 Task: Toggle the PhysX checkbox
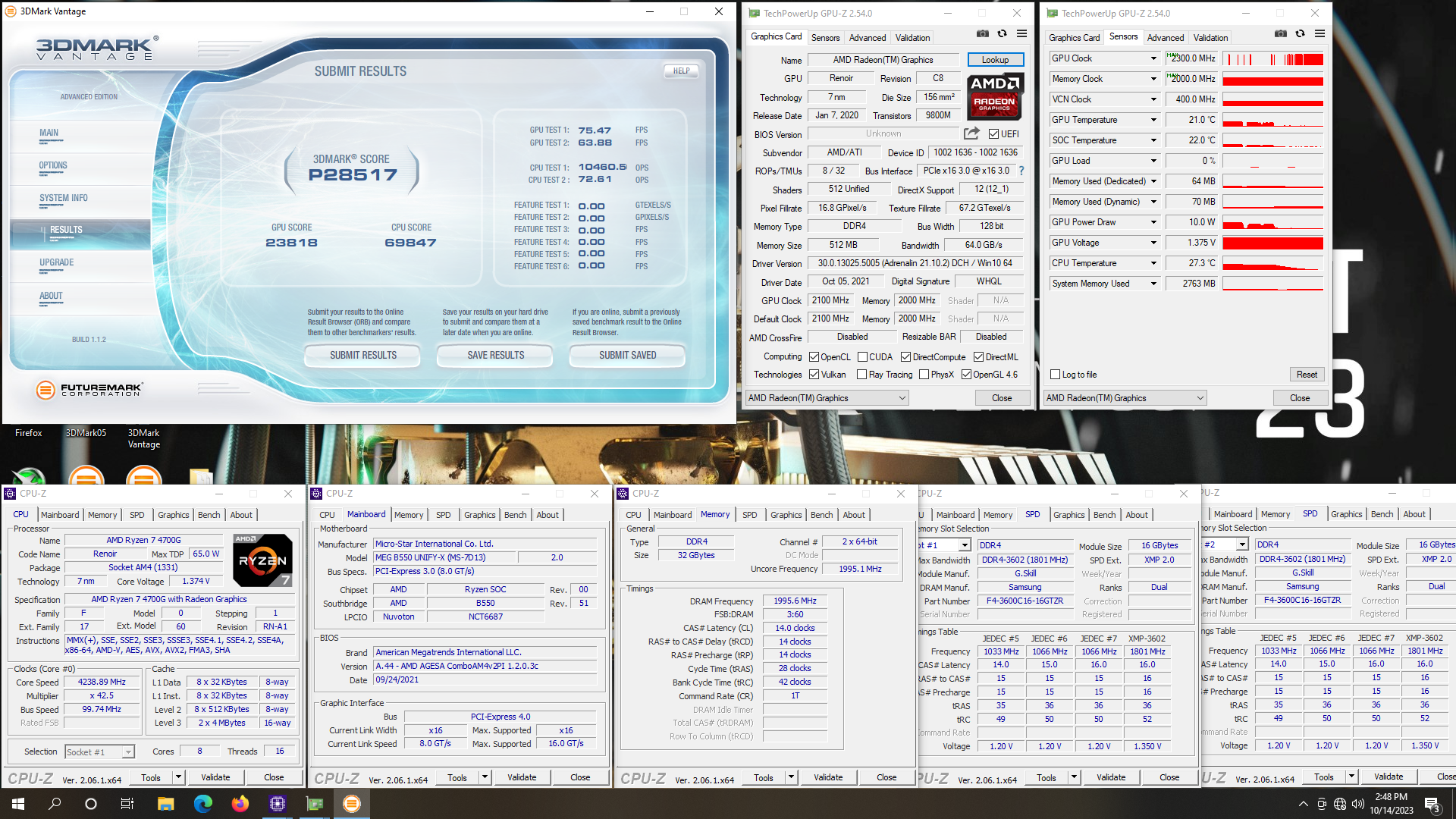pyautogui.click(x=924, y=375)
